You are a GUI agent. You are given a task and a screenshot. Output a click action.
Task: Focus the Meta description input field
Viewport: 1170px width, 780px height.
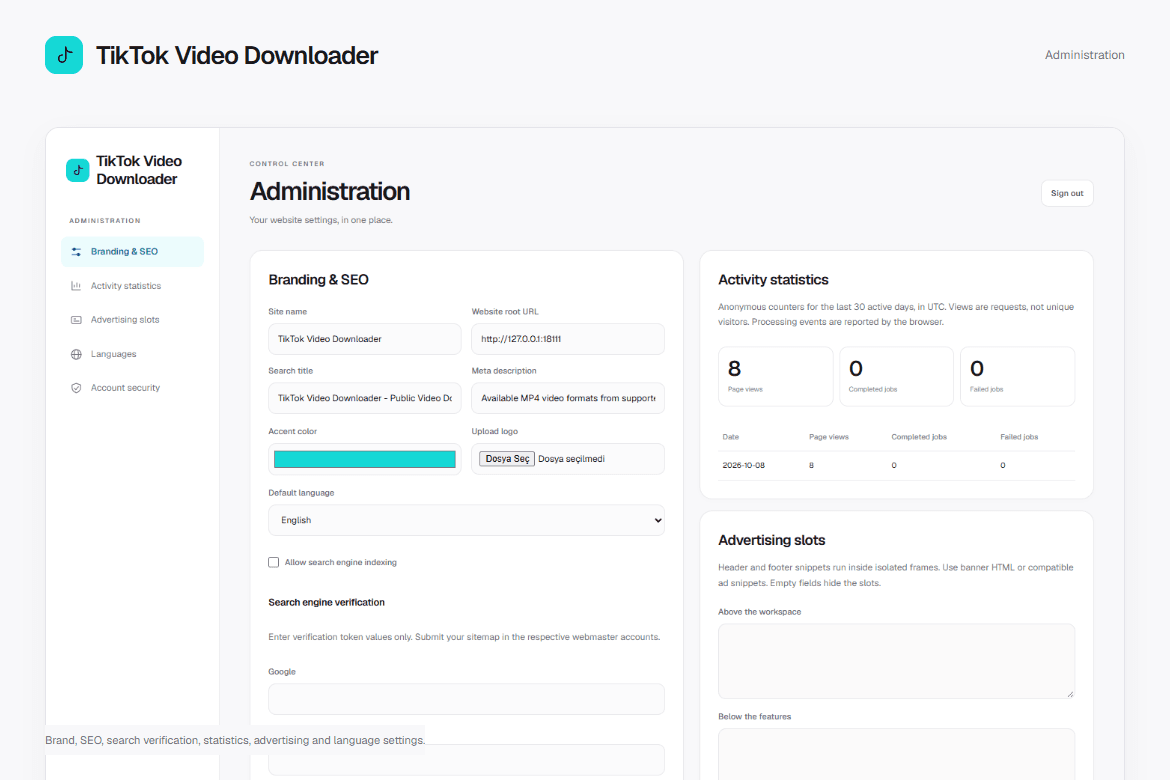[568, 398]
